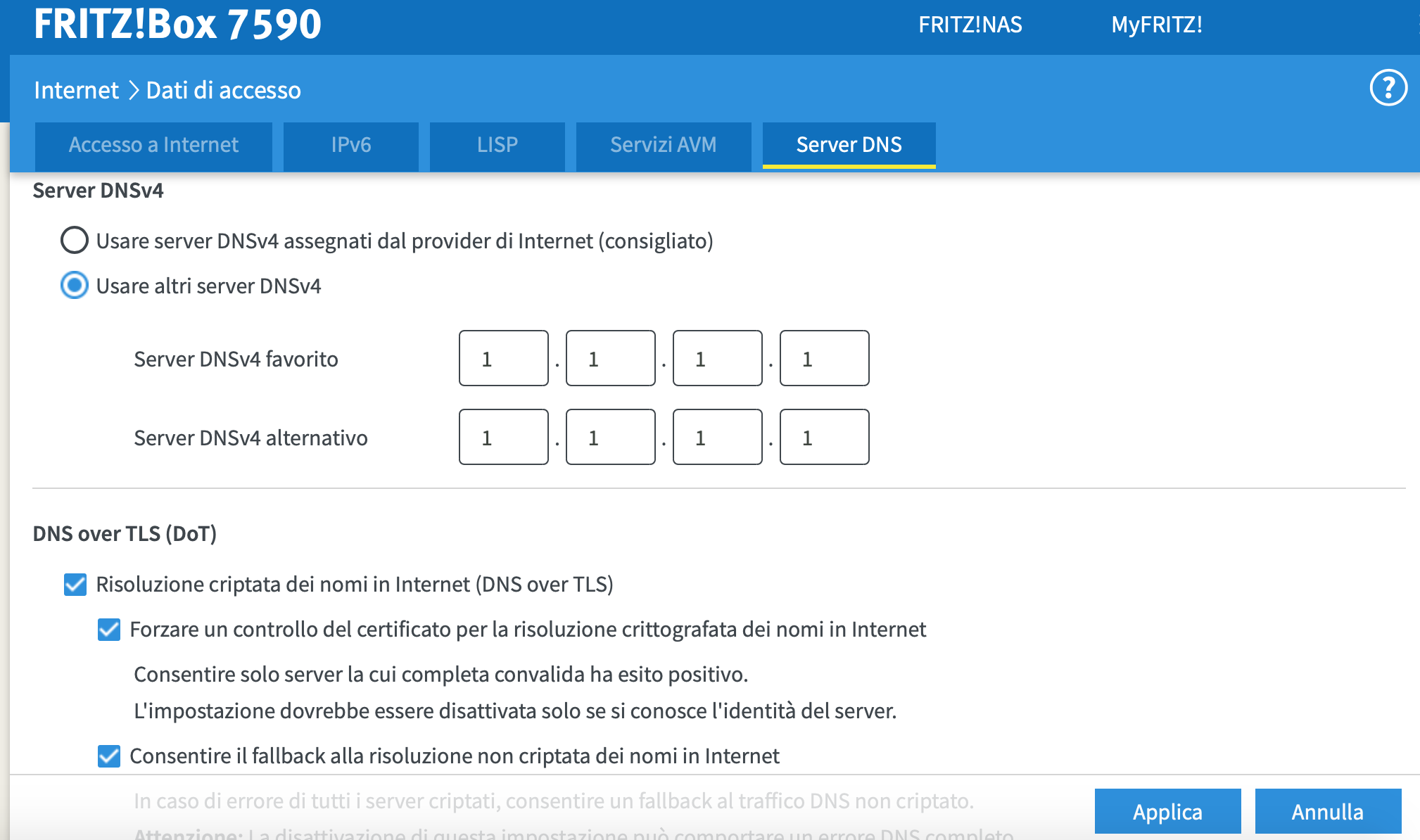
Task: Select provider-assigned DNSv4 servers radio option
Action: click(75, 241)
